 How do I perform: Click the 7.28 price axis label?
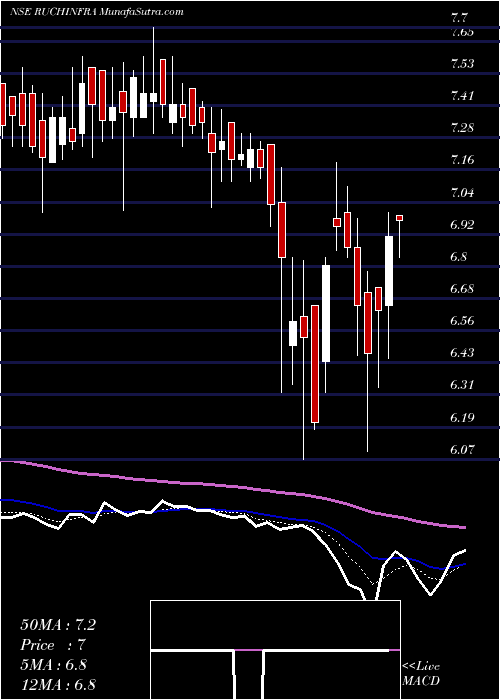coord(462,128)
